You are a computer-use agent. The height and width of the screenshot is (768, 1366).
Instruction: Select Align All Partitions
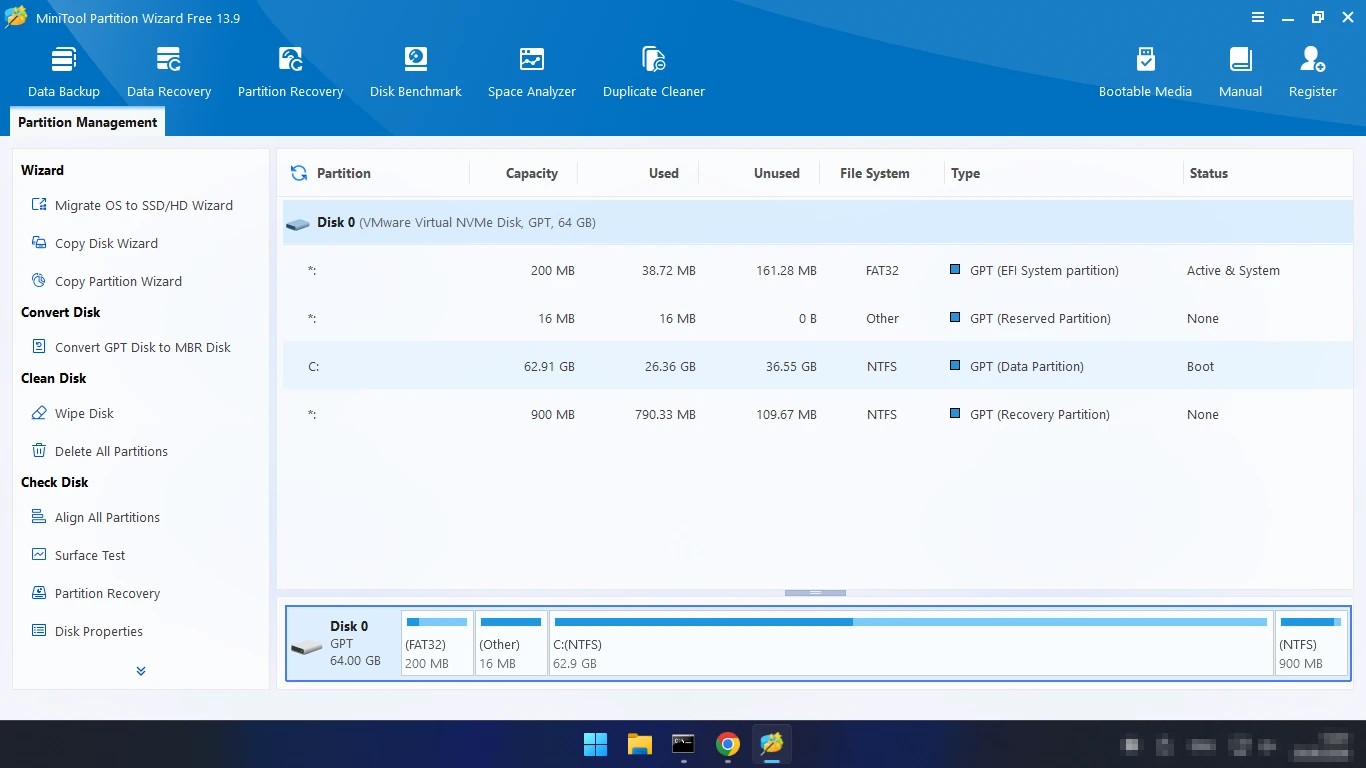tap(107, 517)
